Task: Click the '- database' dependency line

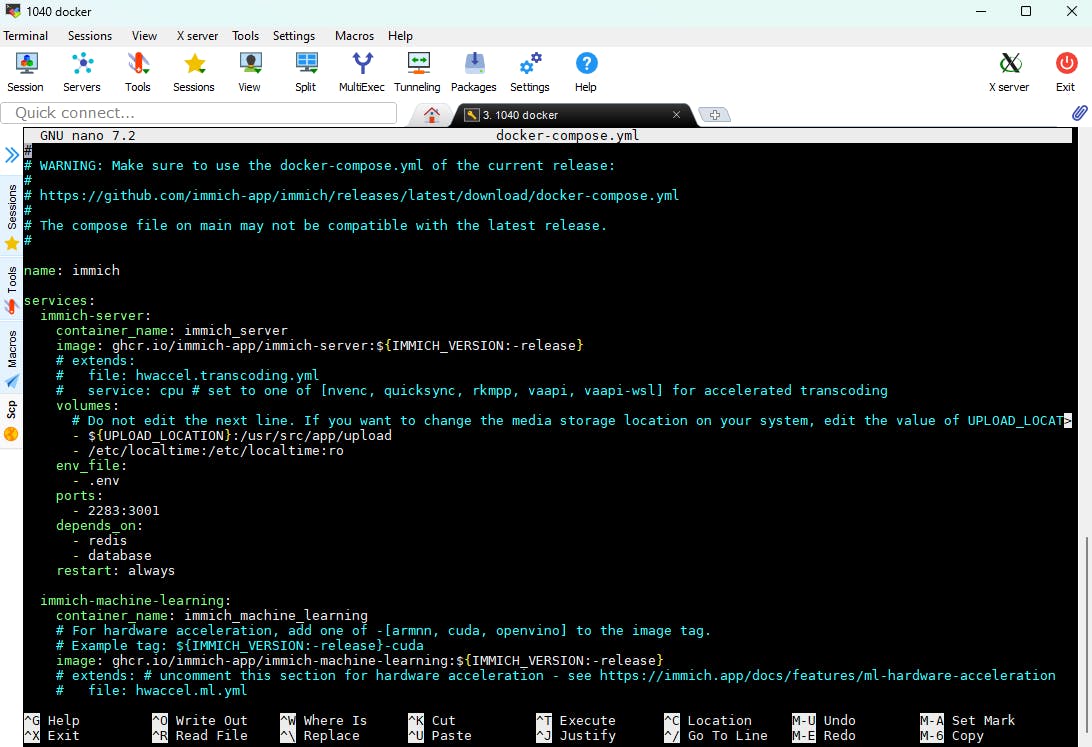Action: click(x=111, y=556)
